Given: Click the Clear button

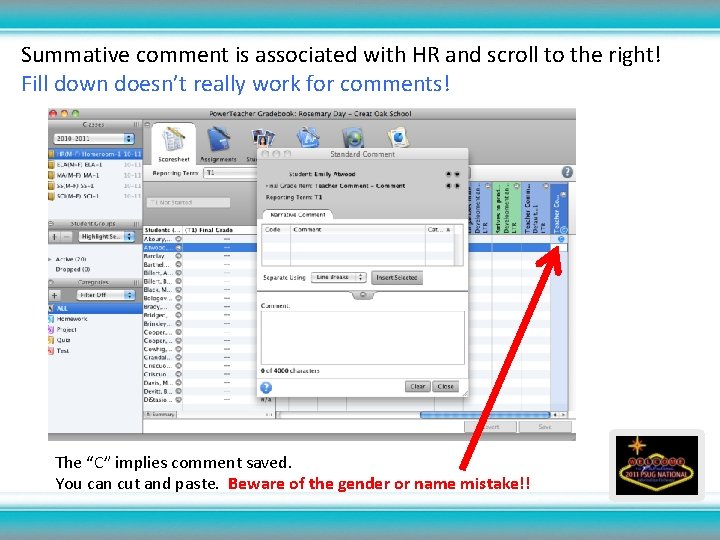Looking at the screenshot, I should tap(417, 387).
